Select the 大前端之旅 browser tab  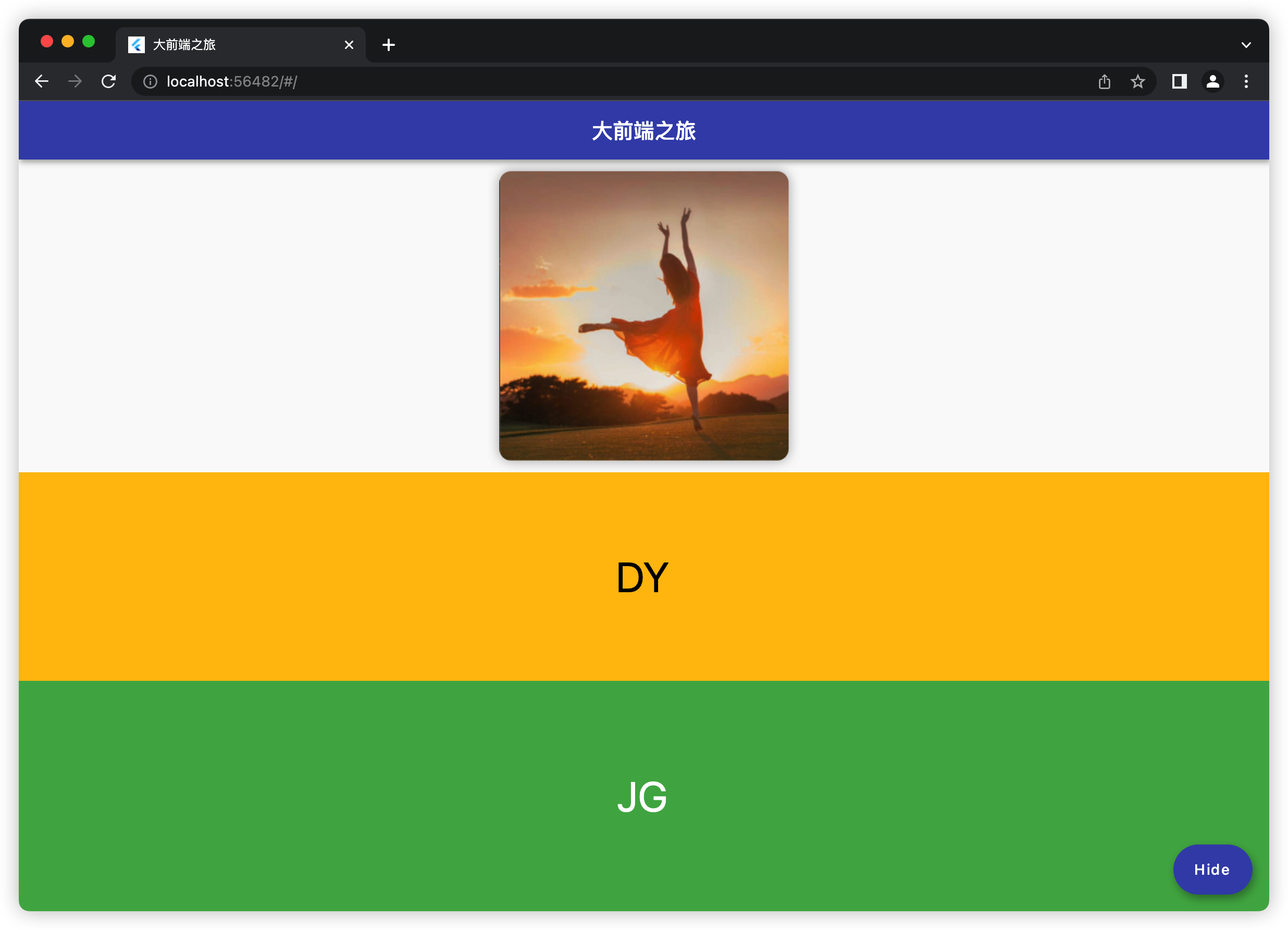coord(241,45)
